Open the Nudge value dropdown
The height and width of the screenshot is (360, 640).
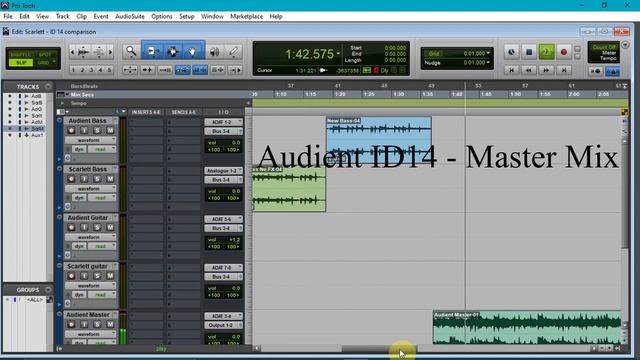488,63
